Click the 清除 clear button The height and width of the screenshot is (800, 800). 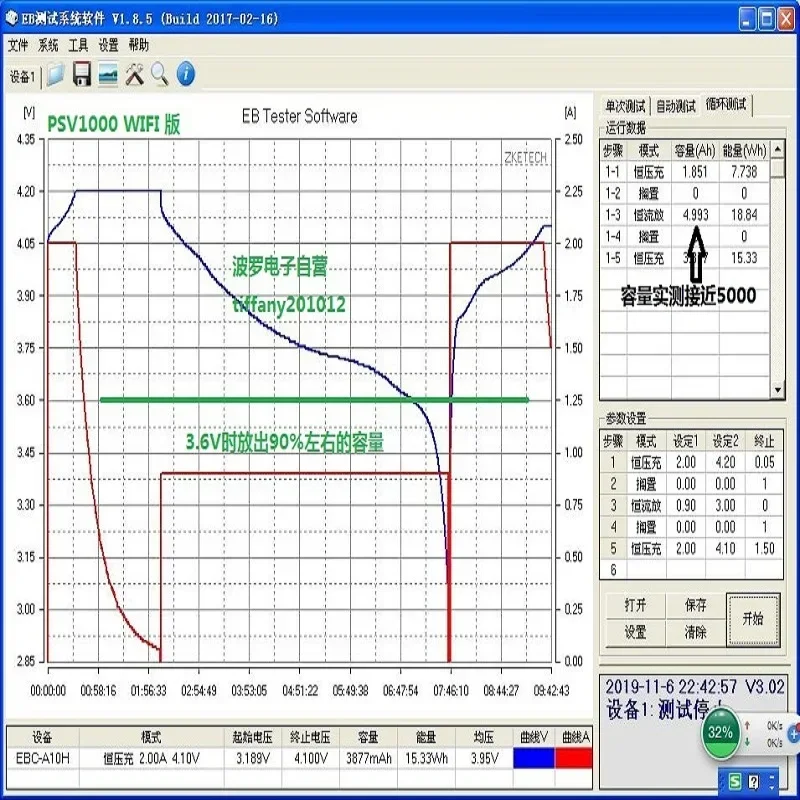pos(695,632)
